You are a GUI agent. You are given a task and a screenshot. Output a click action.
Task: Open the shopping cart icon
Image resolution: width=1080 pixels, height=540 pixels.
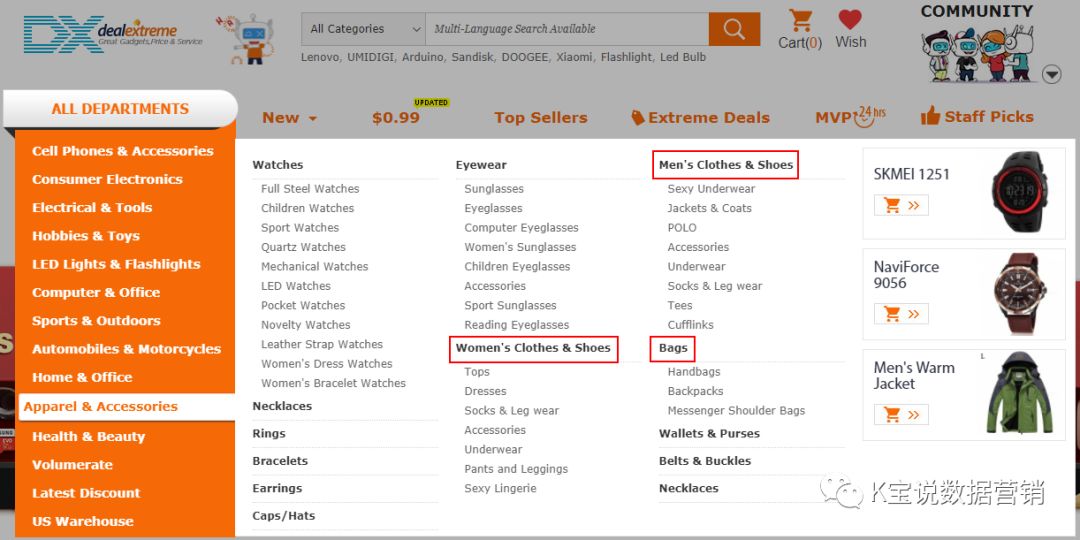800,21
